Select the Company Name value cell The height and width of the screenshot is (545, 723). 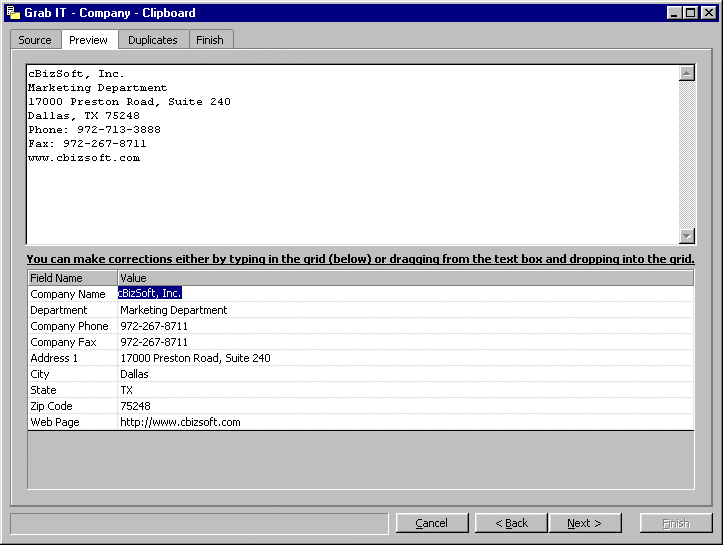point(406,294)
